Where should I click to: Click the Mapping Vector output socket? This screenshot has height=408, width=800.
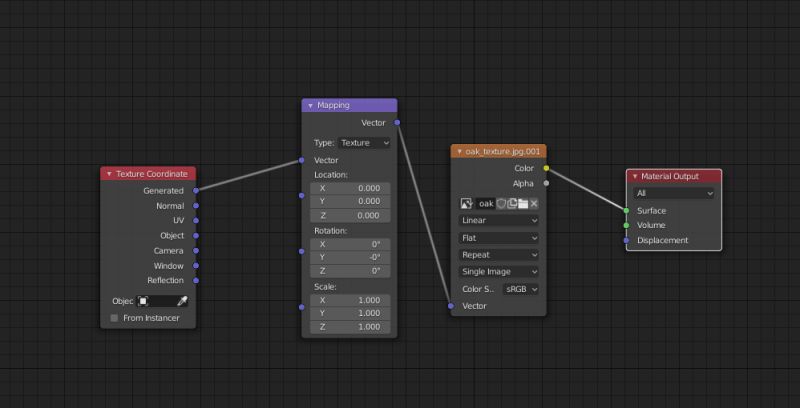(397, 122)
